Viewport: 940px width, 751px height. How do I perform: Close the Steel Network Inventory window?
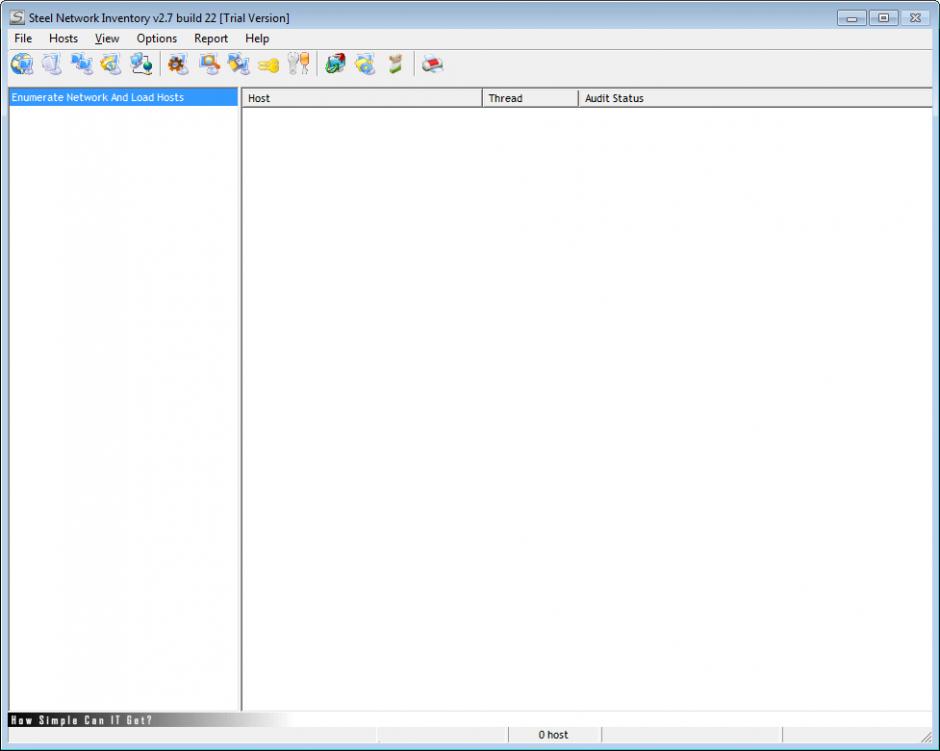pos(915,18)
